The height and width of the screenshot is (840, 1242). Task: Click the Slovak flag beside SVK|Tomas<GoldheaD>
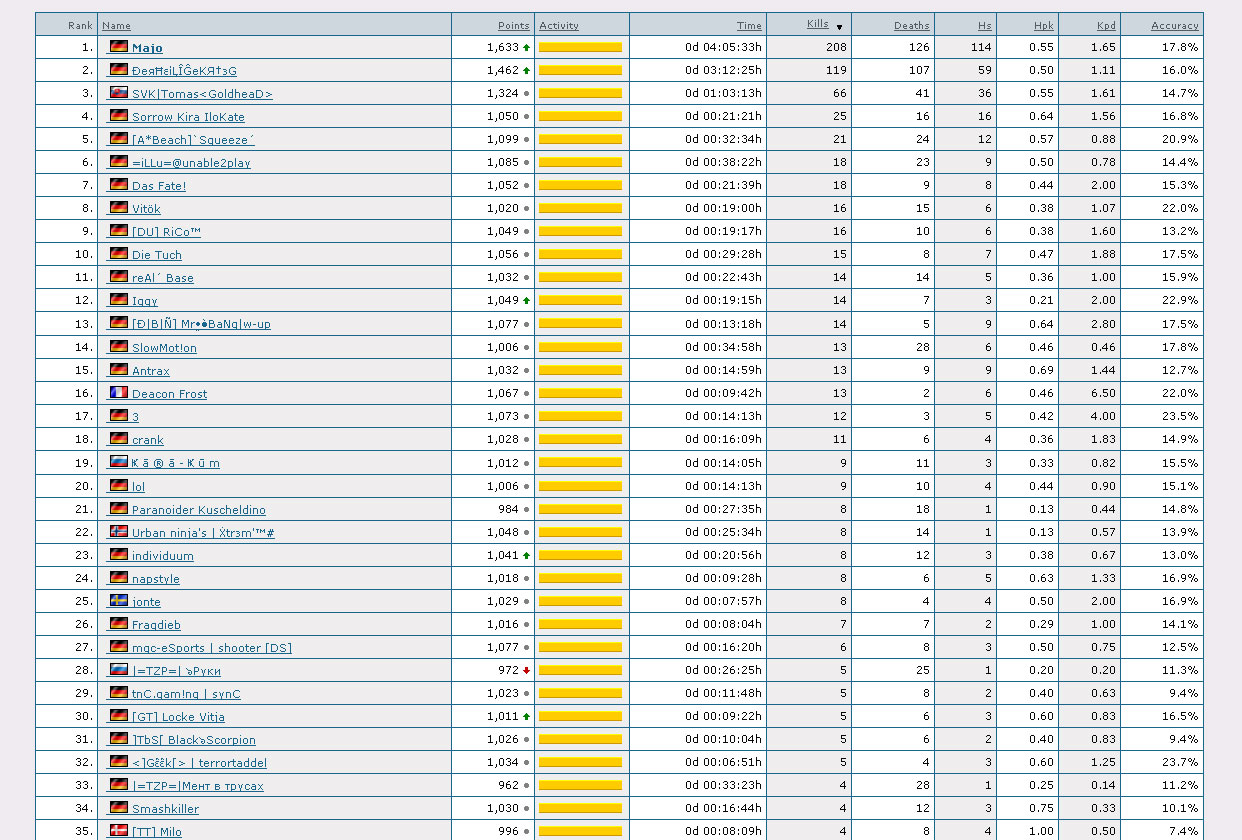click(x=119, y=93)
